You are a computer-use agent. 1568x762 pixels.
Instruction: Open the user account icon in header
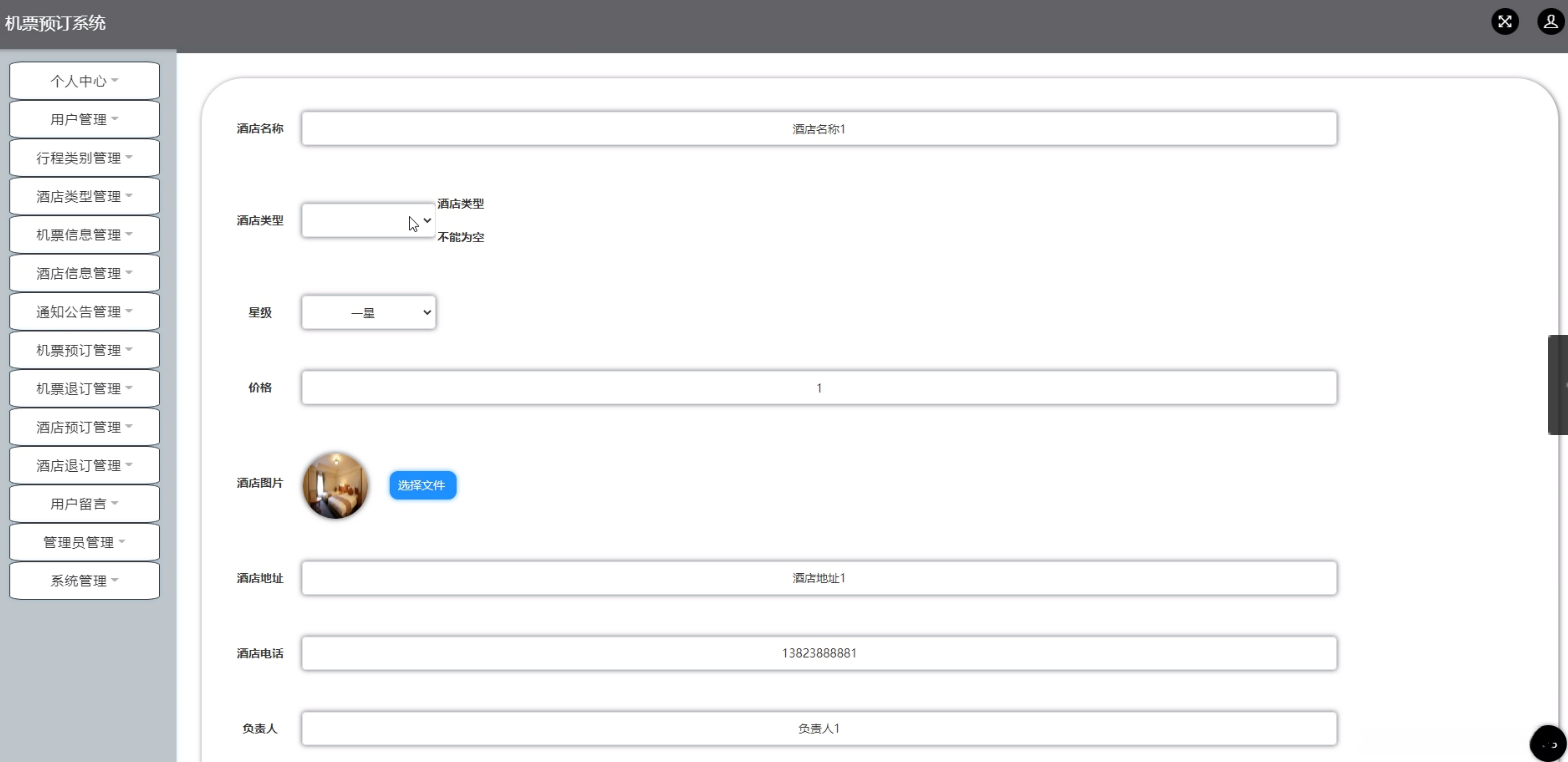coord(1551,21)
